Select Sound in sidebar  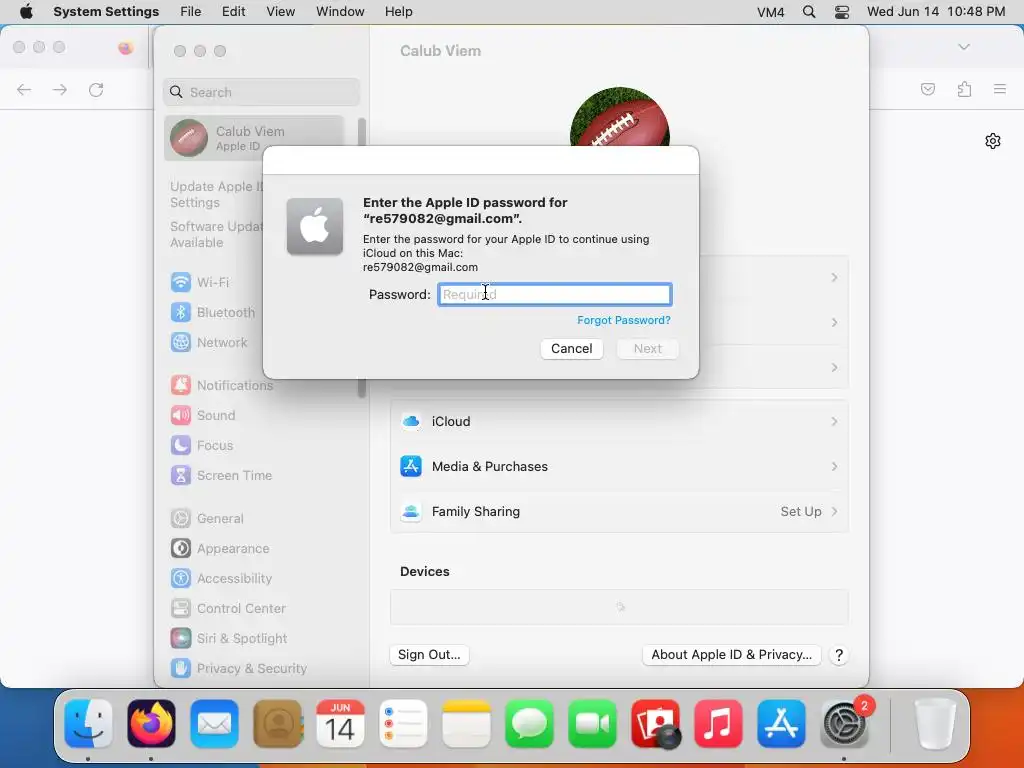[x=203, y=415]
